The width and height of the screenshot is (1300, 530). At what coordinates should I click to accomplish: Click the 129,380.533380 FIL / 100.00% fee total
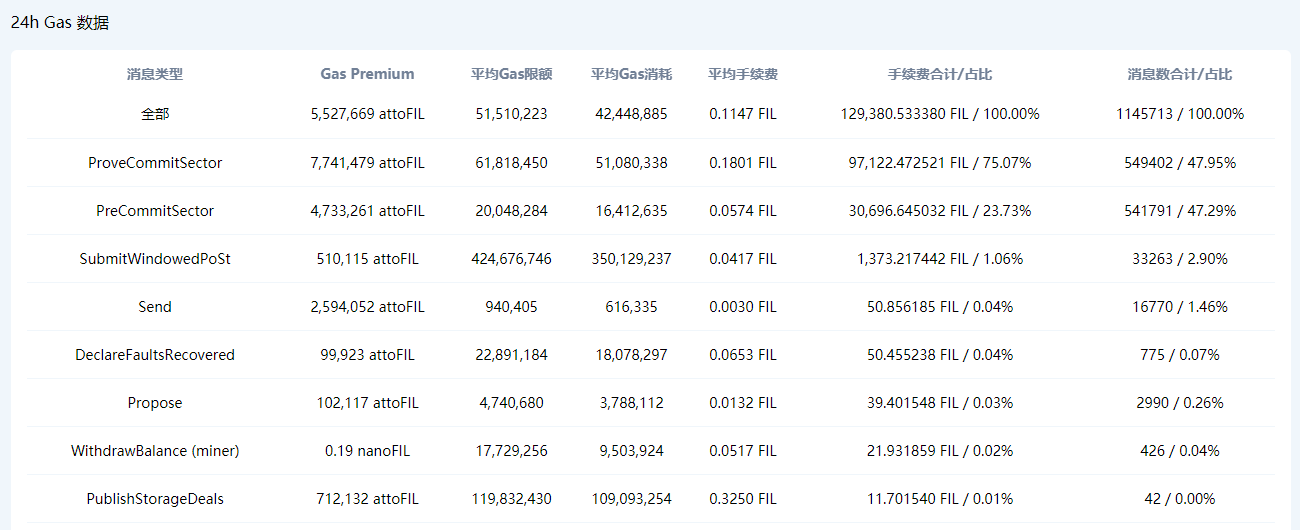[940, 114]
